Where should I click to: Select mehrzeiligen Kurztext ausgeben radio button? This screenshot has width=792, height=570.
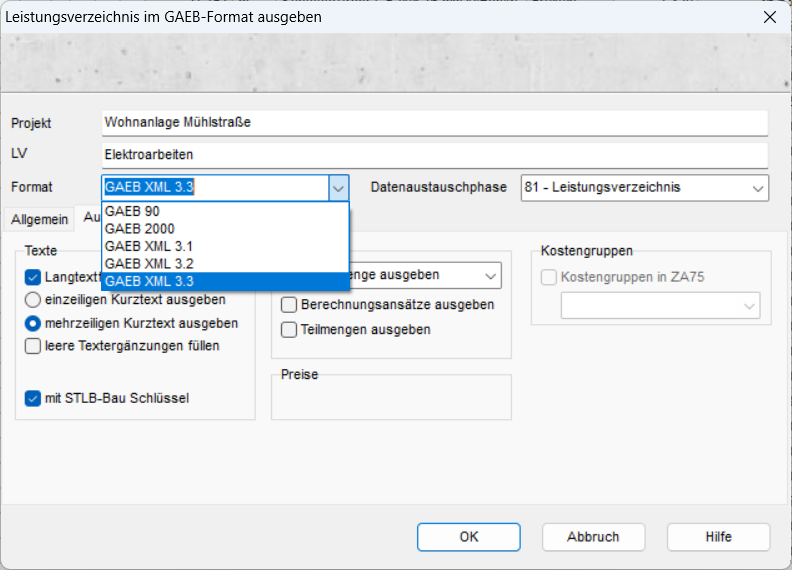pyautogui.click(x=33, y=323)
